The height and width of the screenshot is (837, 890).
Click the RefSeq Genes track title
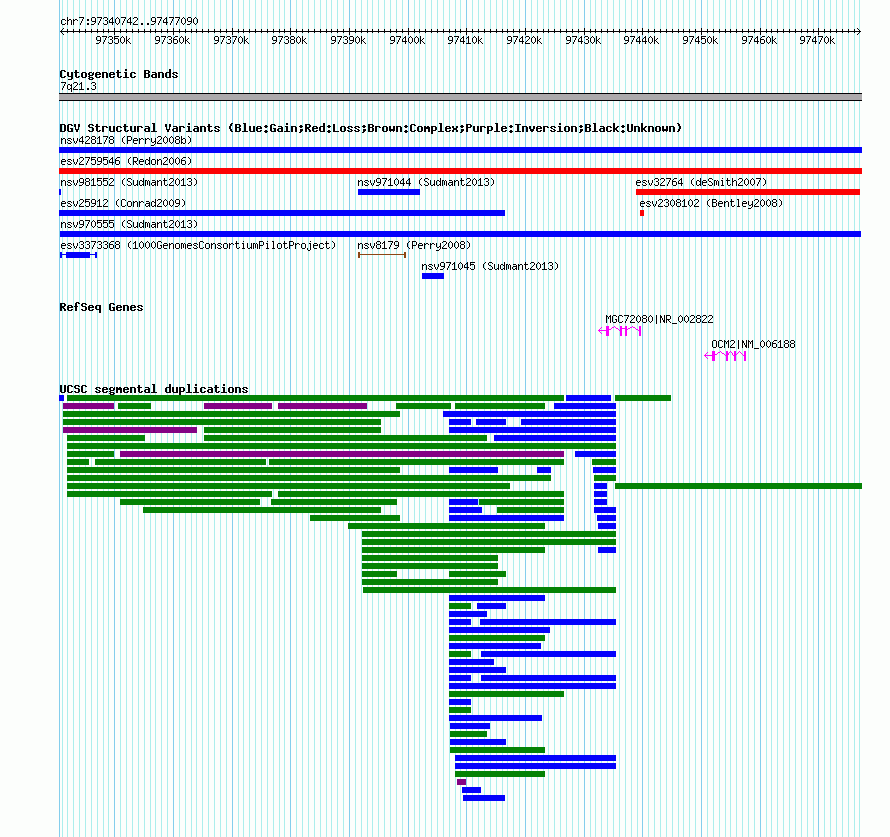click(101, 307)
